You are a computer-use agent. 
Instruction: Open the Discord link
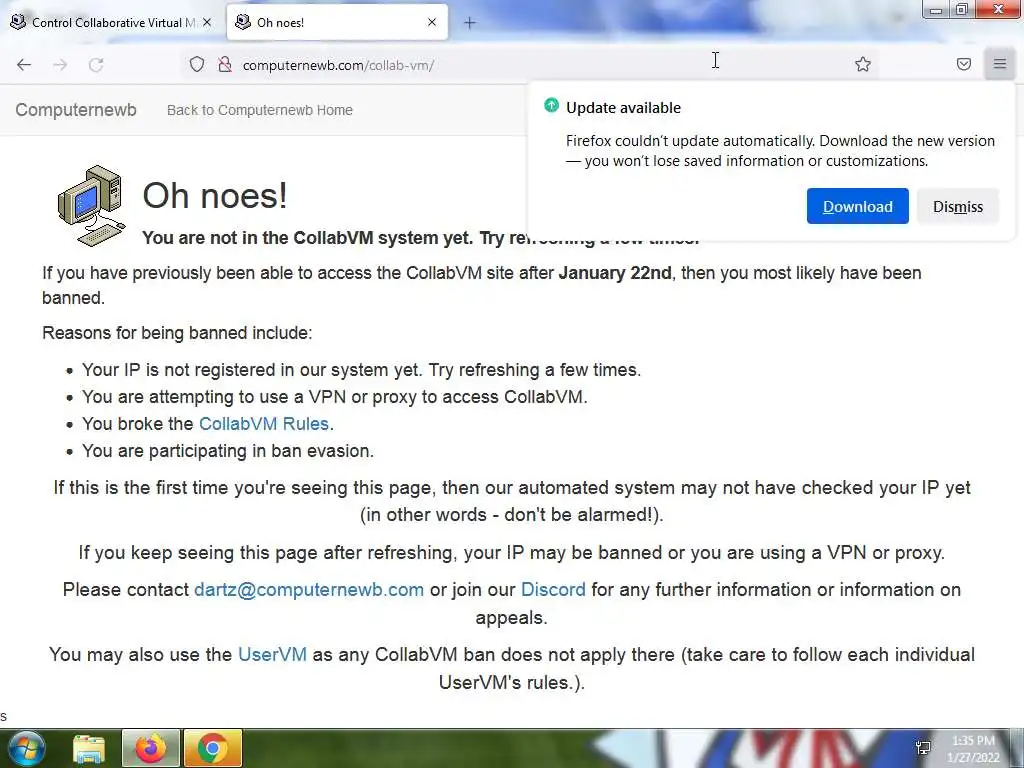tap(553, 590)
